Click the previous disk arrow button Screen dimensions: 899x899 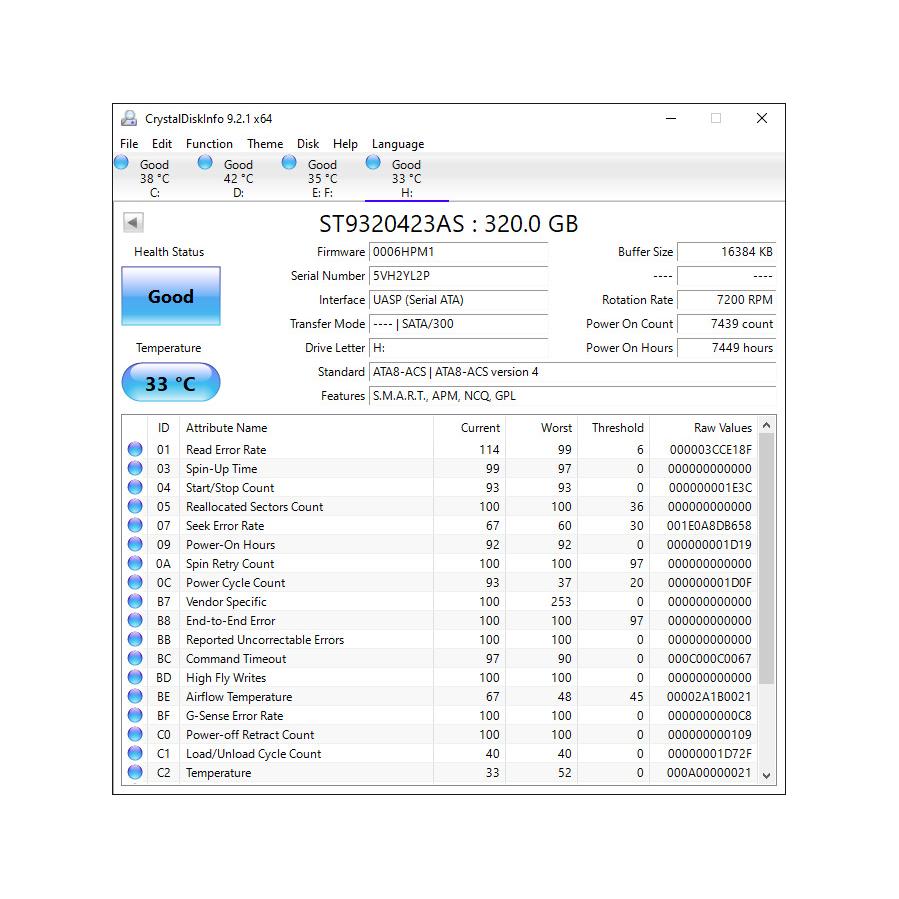(x=133, y=223)
